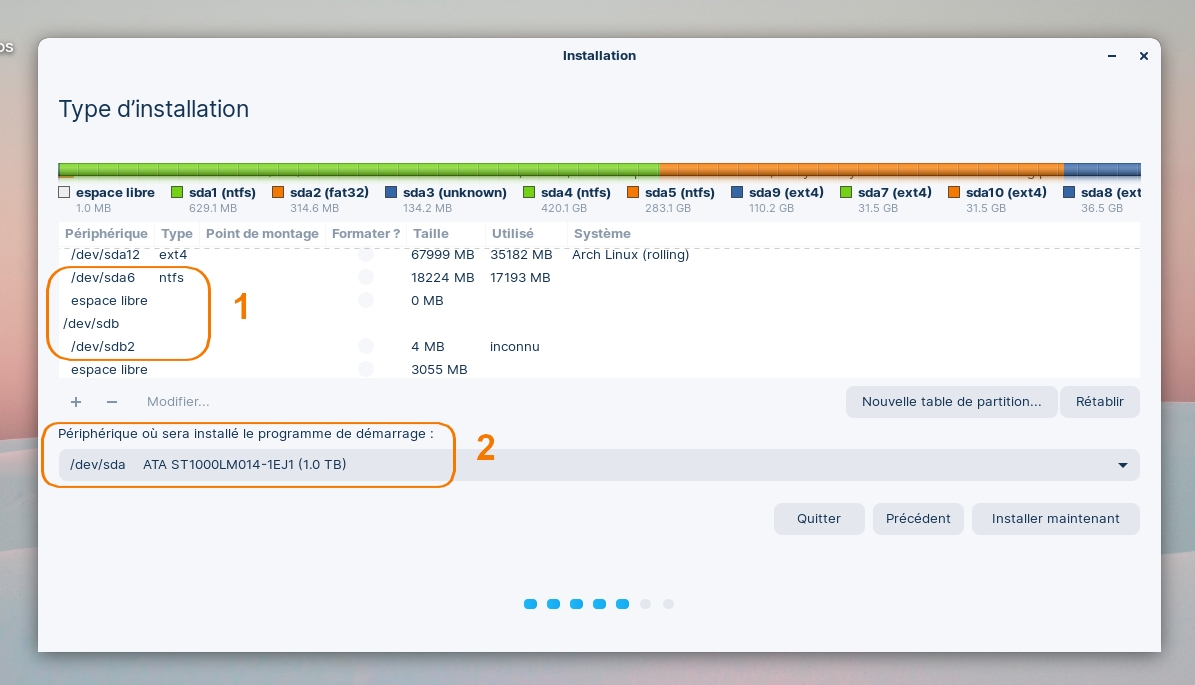Toggle format checkbox for /dev/sdb2
The height and width of the screenshot is (685, 1195).
(366, 347)
